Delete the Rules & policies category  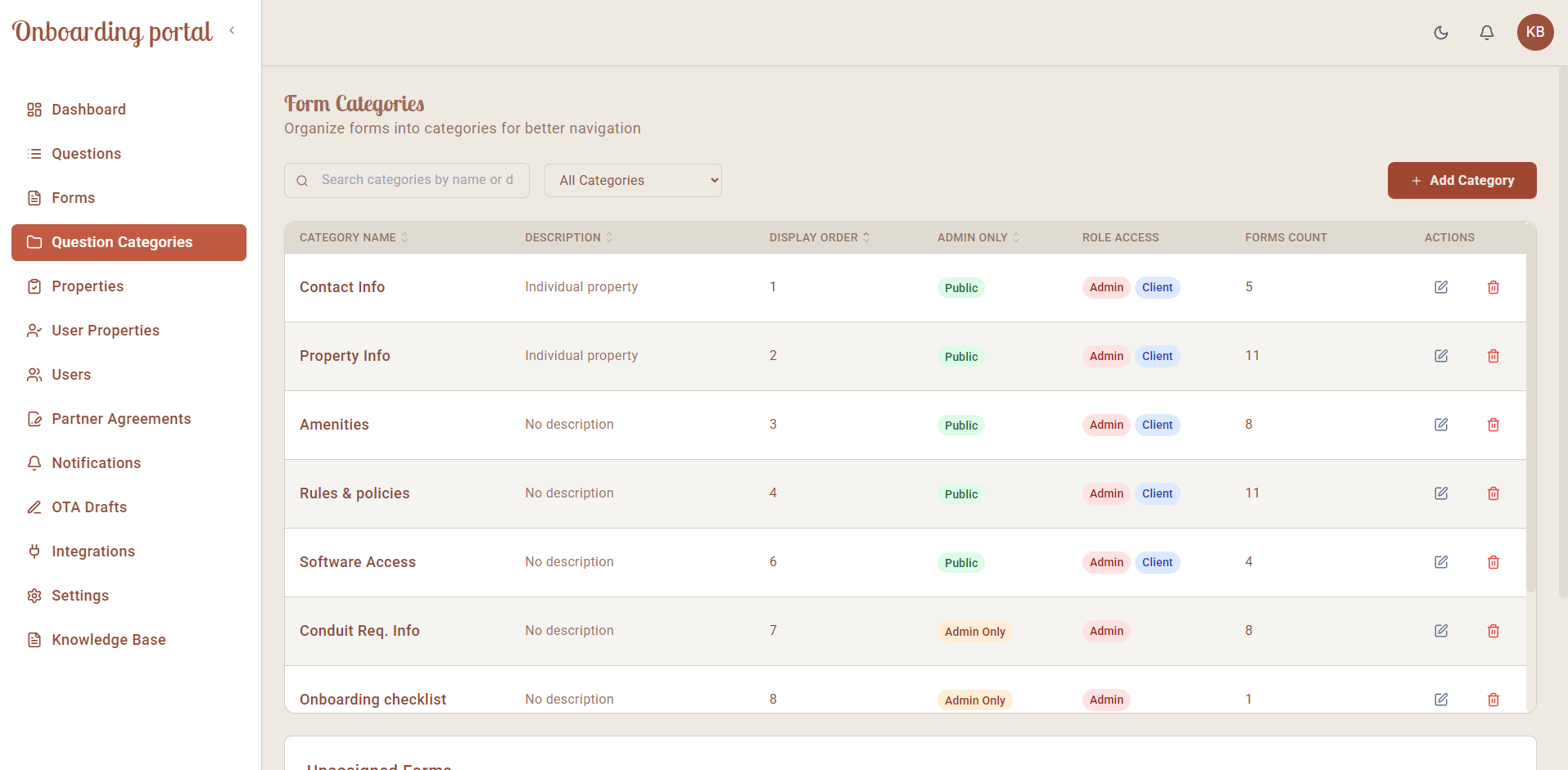click(x=1493, y=493)
